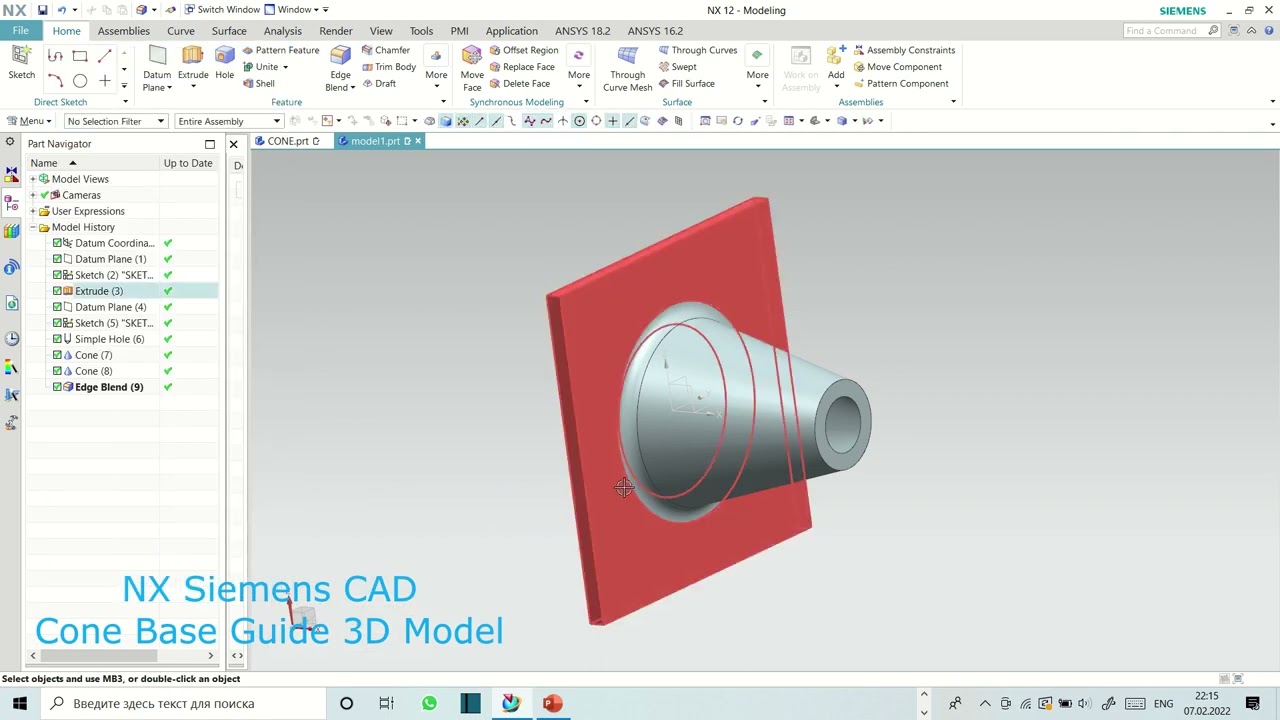Select the circle tool in Direct Sketch

pos(80,81)
